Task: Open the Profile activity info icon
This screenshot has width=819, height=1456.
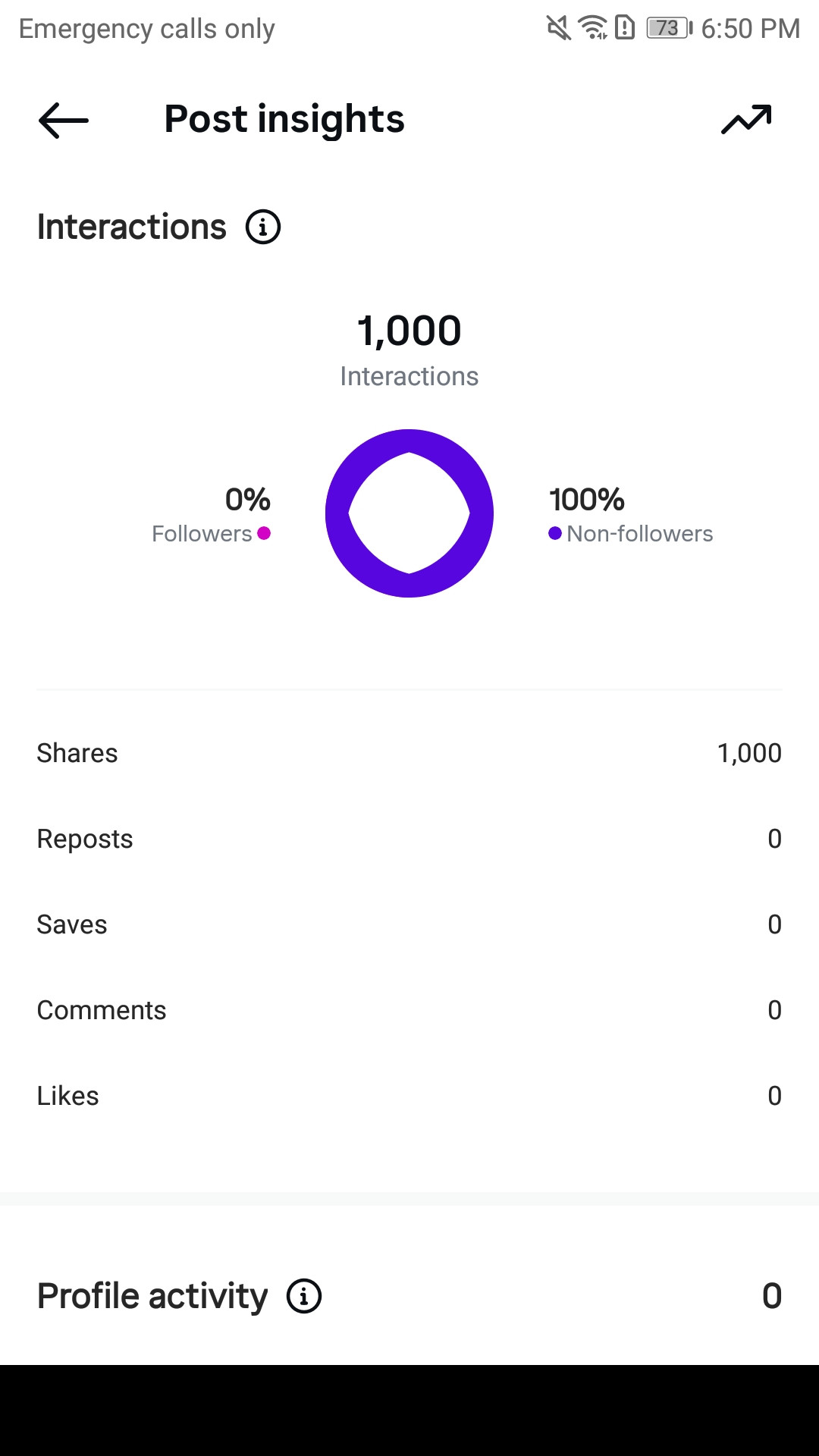Action: tap(304, 1296)
